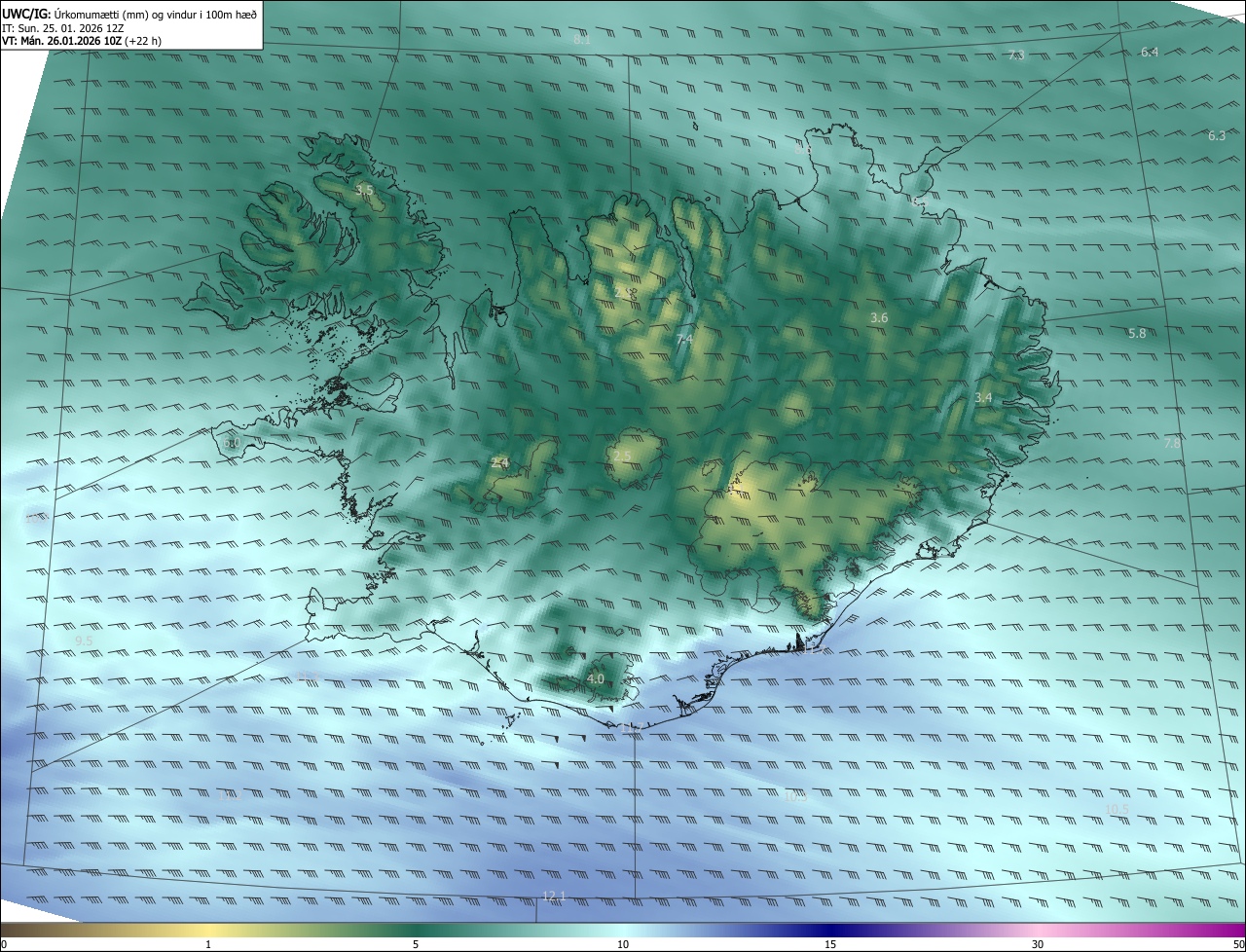Click the 3.4 value near the east coast
Viewport: 1246px width, 952px height.
pyautogui.click(x=983, y=397)
